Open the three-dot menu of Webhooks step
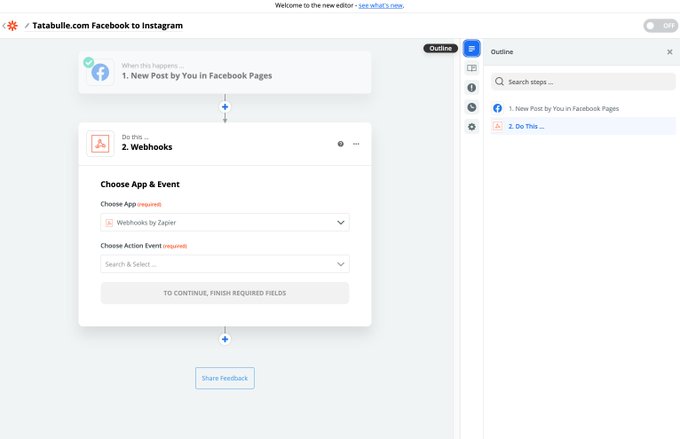Viewport: 680px width, 439px height. click(356, 144)
